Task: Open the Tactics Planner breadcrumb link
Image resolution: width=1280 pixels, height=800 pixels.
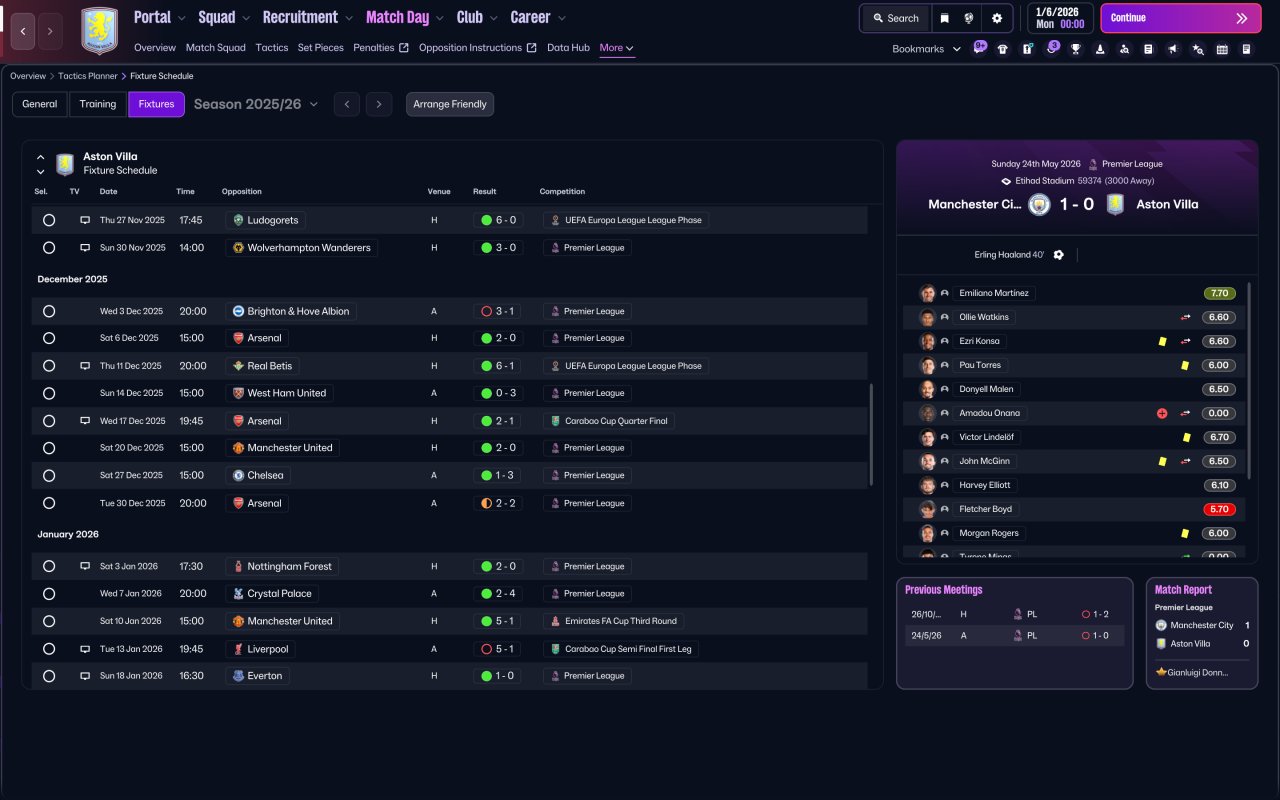Action: pyautogui.click(x=86, y=76)
